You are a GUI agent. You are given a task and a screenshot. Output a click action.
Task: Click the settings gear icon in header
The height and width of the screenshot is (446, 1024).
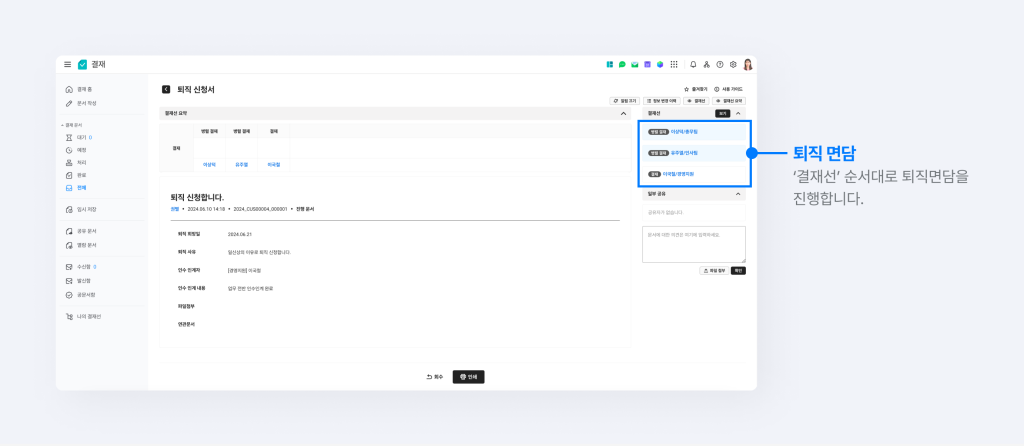coord(733,64)
